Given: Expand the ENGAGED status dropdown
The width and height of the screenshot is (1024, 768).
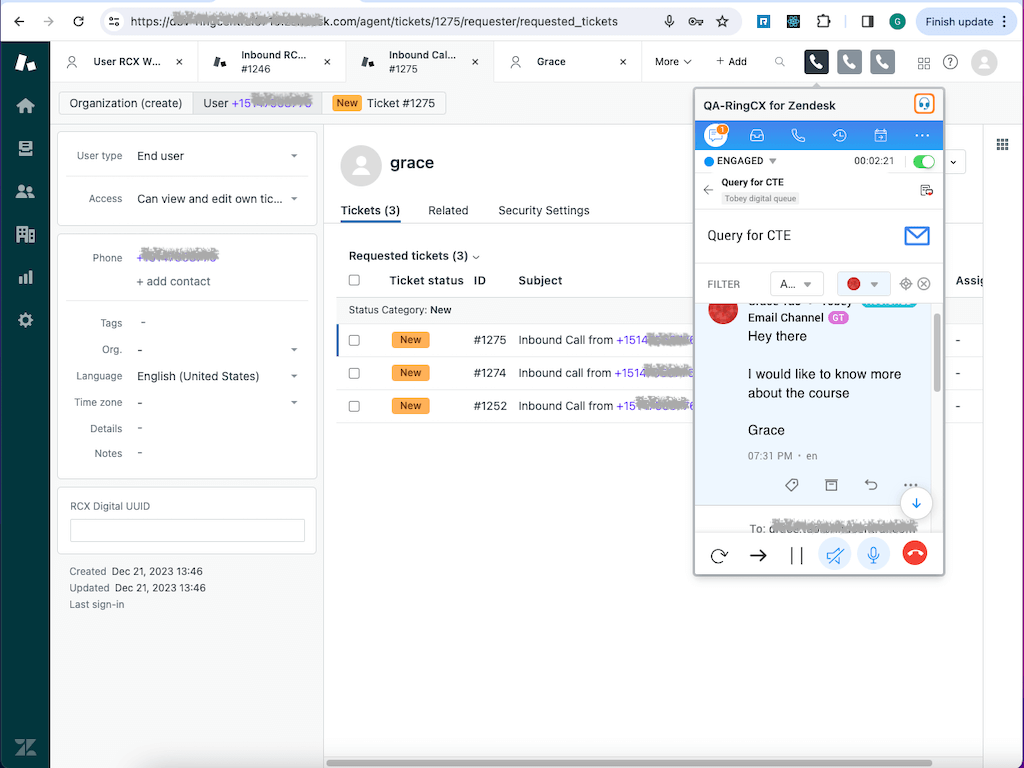Looking at the screenshot, I should pyautogui.click(x=771, y=160).
